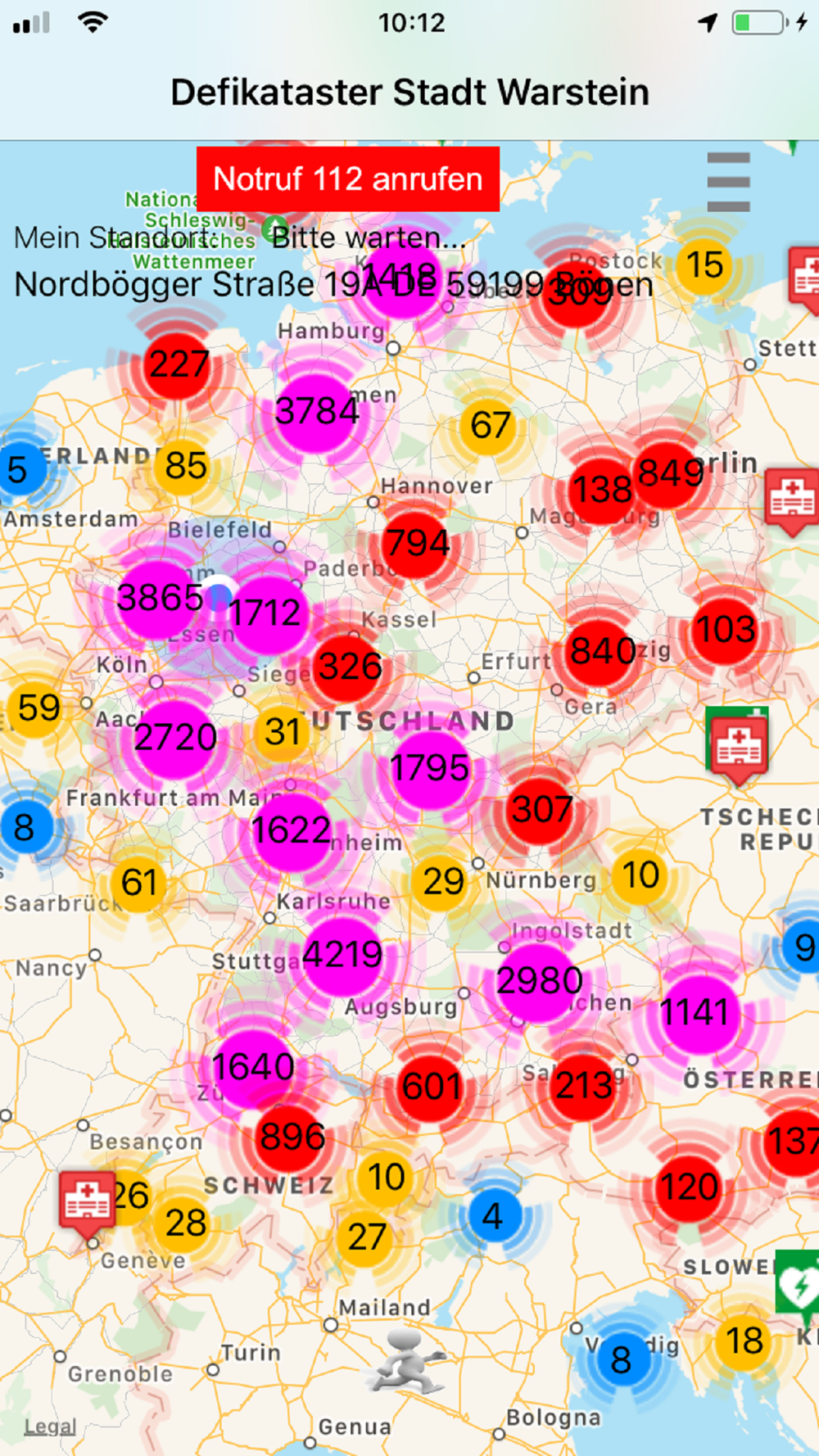Select the blue 8 cluster near Saarbrücken
The width and height of the screenshot is (819, 1456).
(x=25, y=827)
